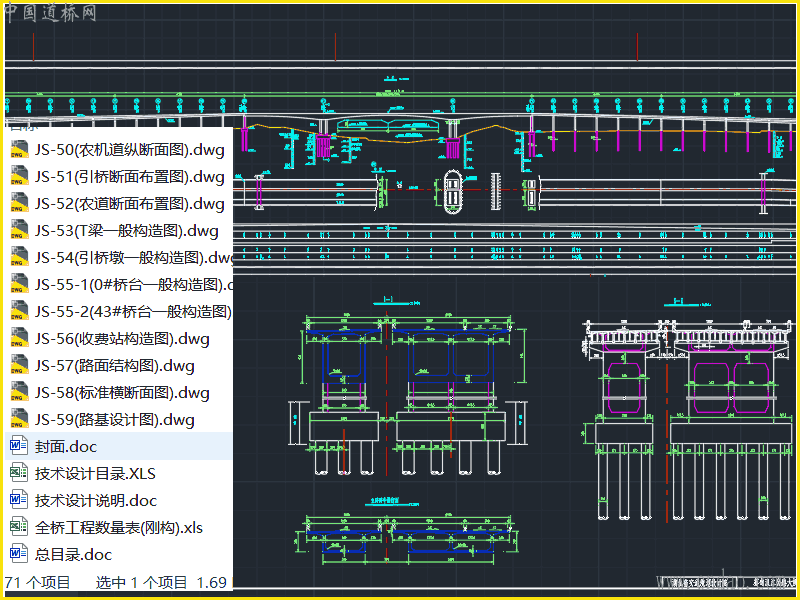Select the file name JS-54(引桥墩一般构造图)

coord(132,258)
